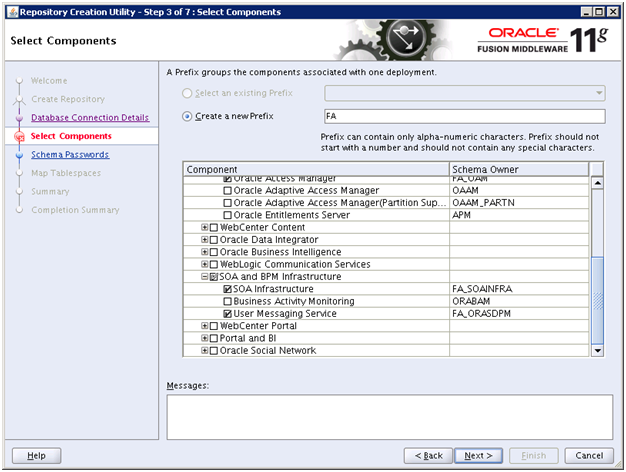Click the Create Repository step text
This screenshot has height=472, width=626.
[68, 99]
